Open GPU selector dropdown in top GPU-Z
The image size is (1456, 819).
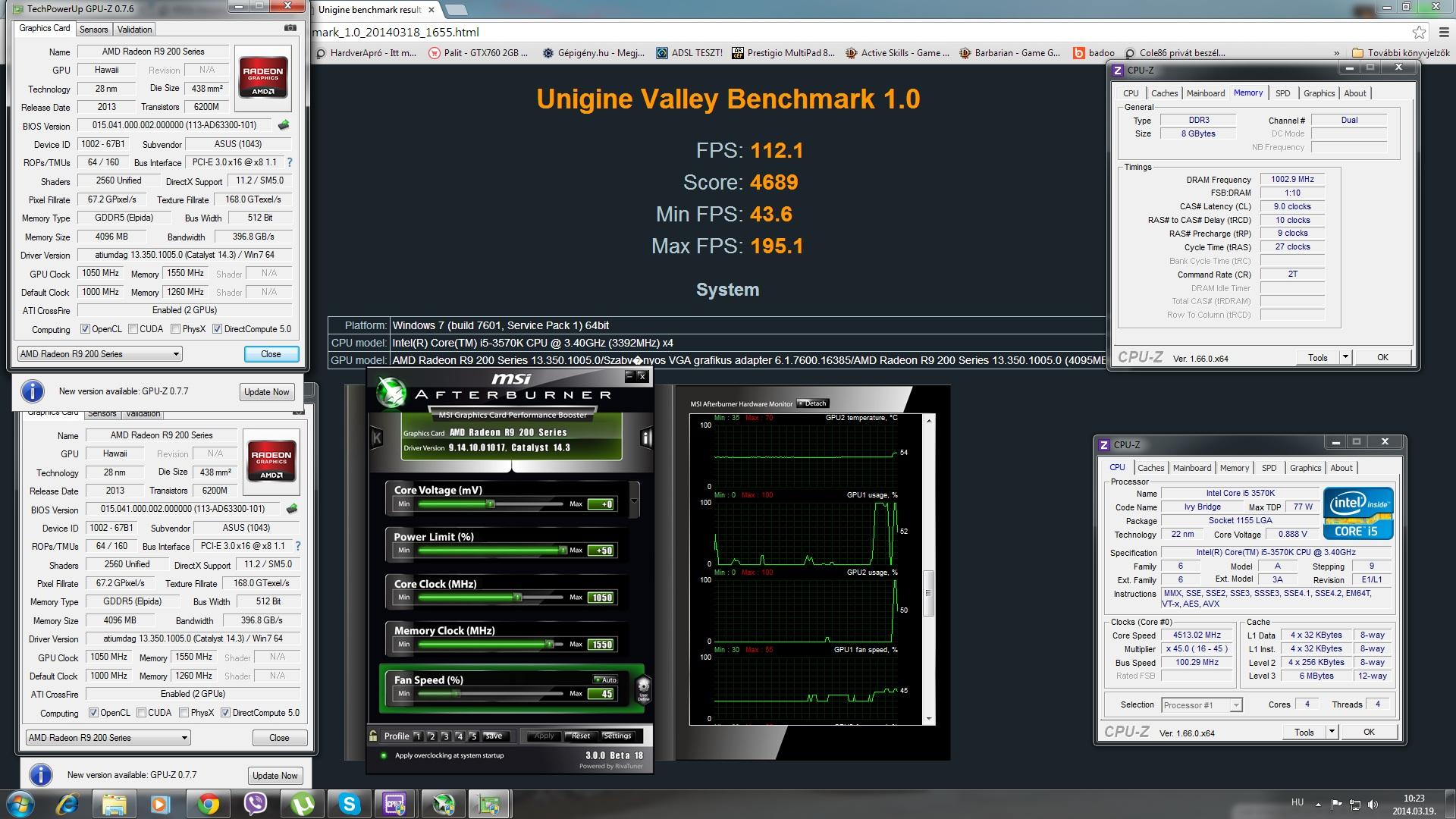(x=99, y=354)
